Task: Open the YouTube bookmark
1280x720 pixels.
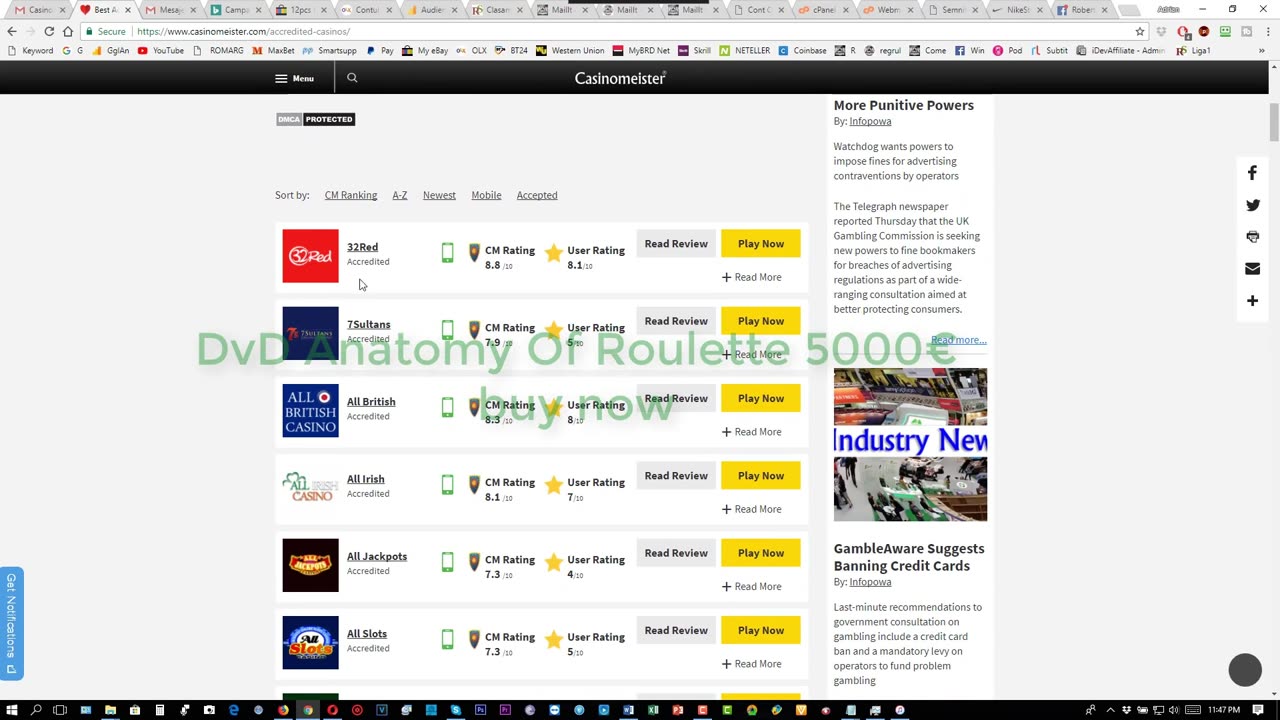Action: click(161, 50)
